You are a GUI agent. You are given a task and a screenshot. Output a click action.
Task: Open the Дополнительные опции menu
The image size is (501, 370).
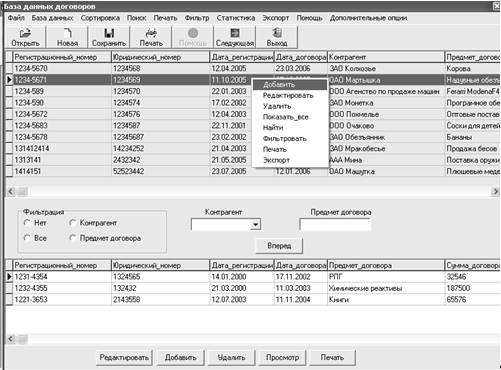(x=368, y=18)
